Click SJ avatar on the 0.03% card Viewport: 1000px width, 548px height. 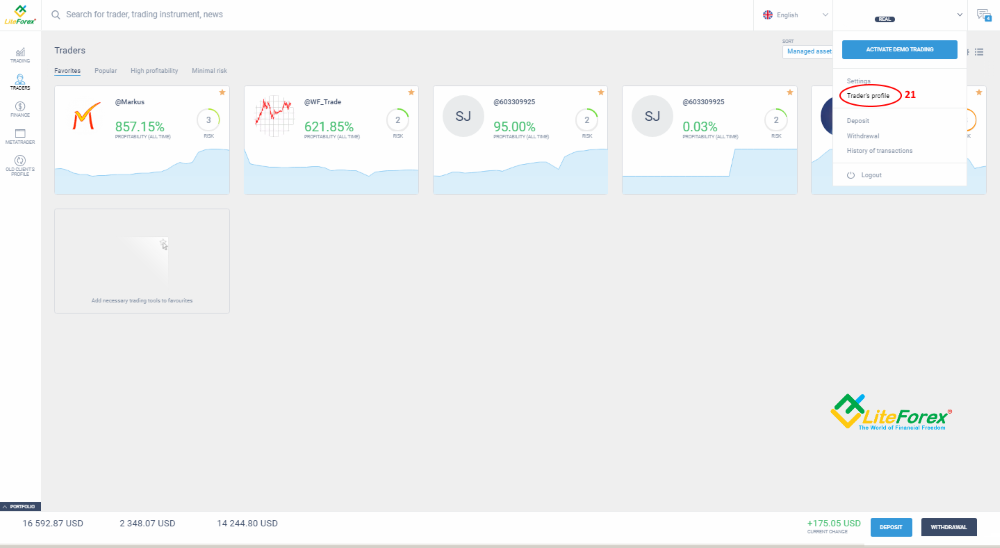(652, 116)
